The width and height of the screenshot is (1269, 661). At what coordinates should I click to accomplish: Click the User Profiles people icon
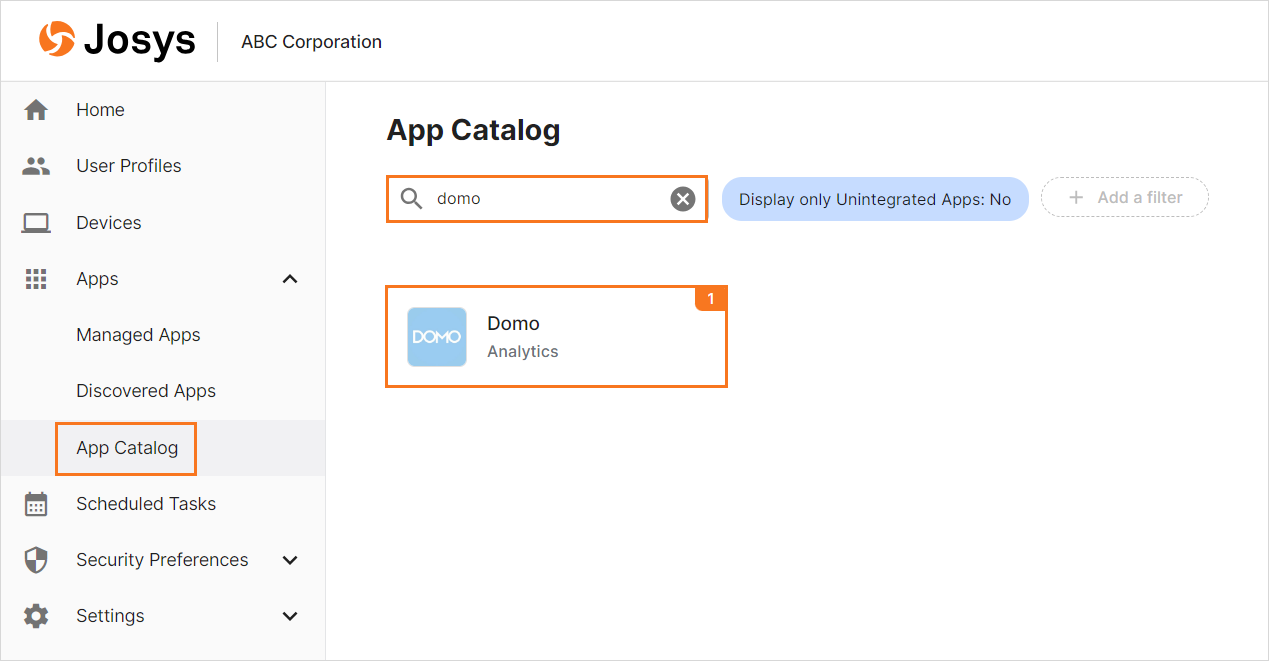tap(36, 166)
